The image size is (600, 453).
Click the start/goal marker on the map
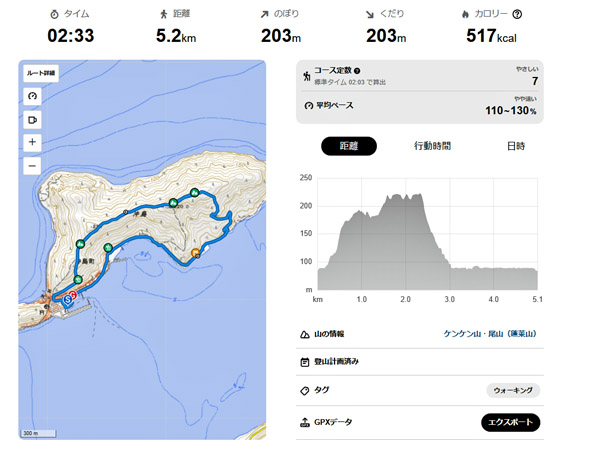69,298
